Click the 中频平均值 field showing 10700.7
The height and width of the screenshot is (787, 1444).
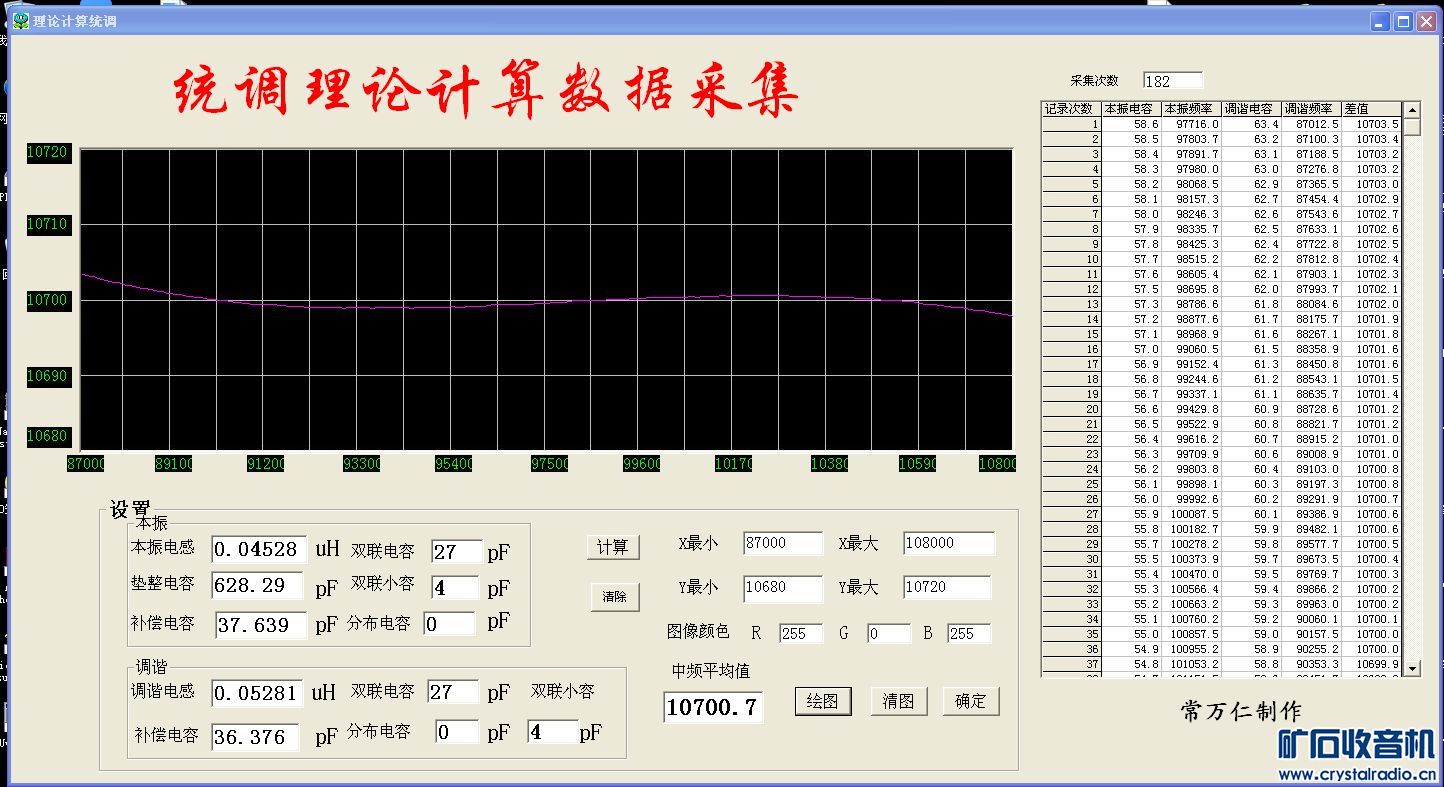713,707
